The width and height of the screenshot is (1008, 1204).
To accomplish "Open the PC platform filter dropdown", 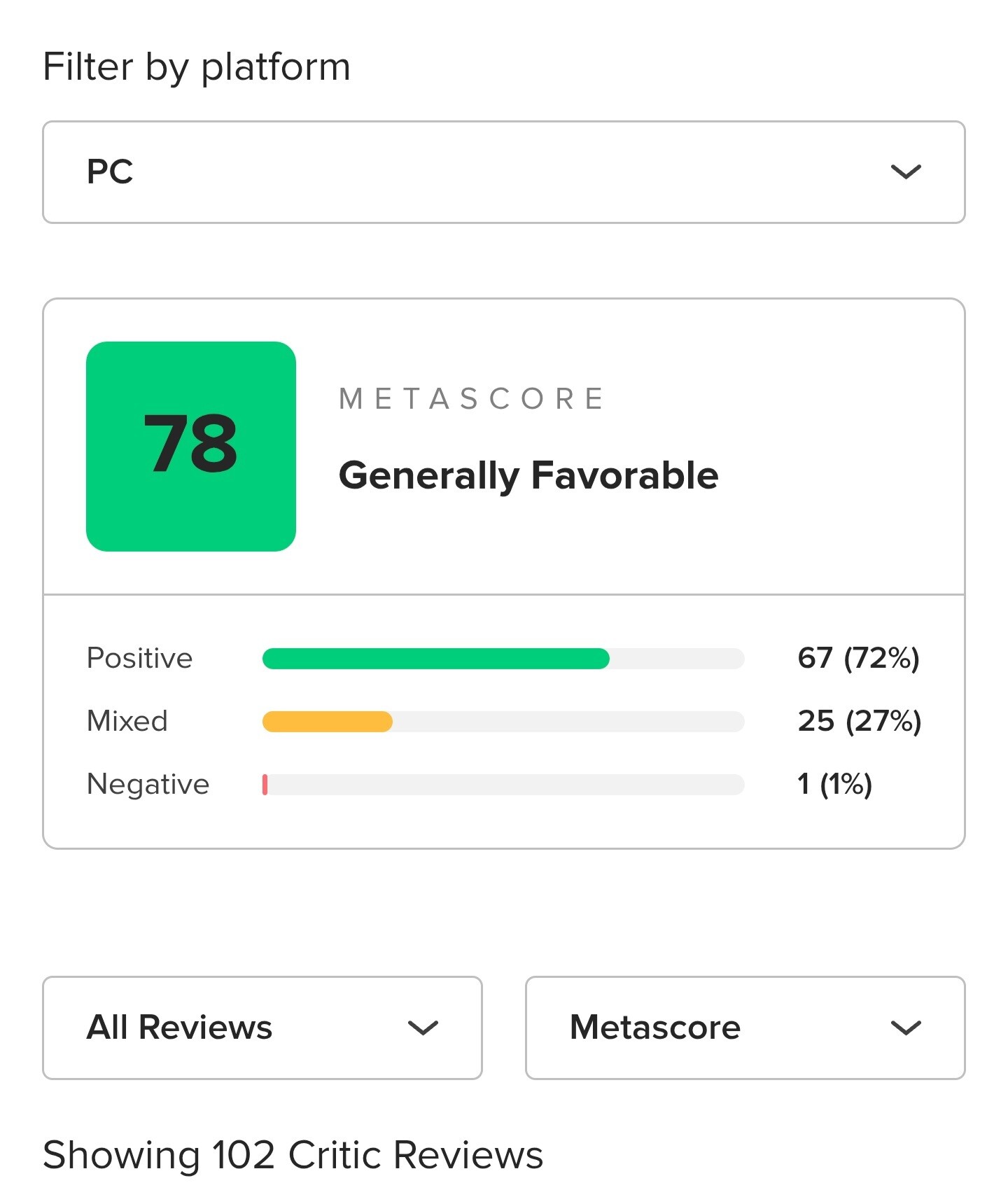I will (x=503, y=172).
